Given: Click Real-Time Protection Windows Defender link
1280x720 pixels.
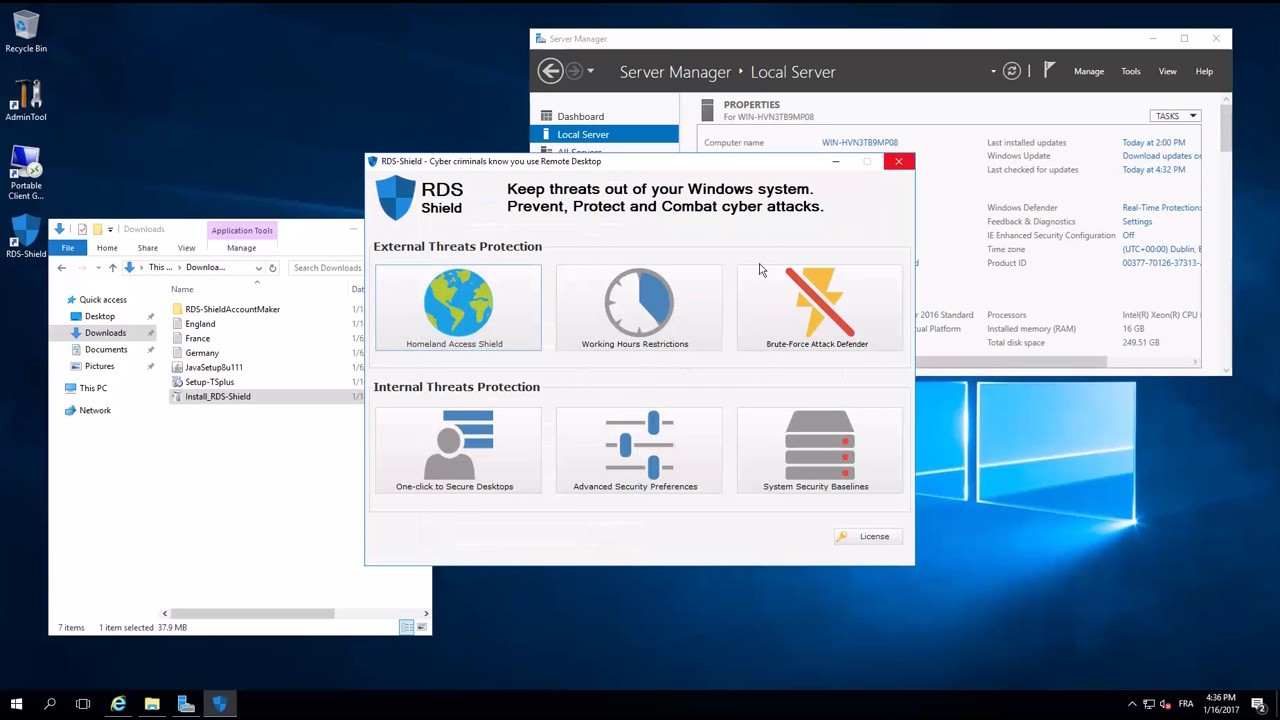Looking at the screenshot, I should pos(1161,208).
